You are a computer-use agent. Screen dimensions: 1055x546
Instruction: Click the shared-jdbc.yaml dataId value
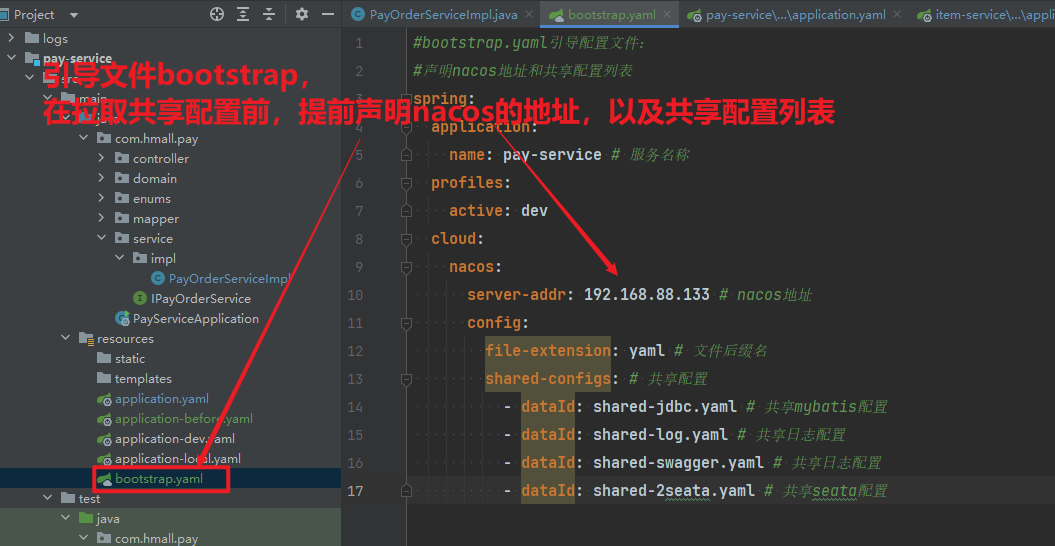coord(664,407)
